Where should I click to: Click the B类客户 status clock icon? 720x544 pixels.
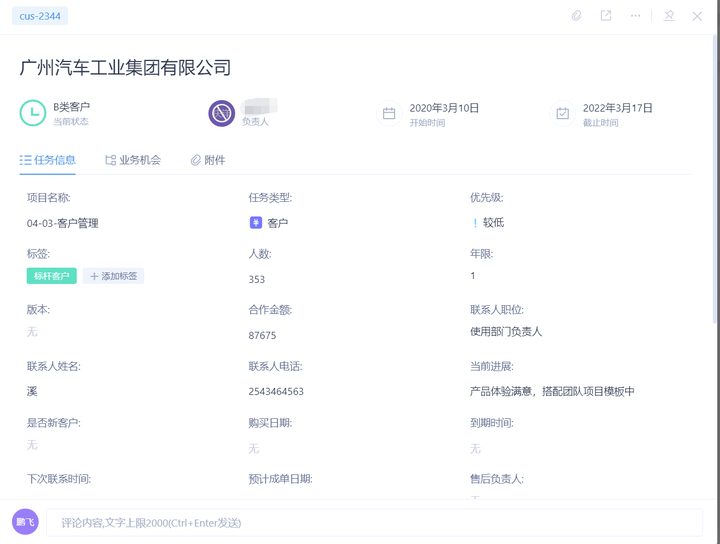pos(33,113)
